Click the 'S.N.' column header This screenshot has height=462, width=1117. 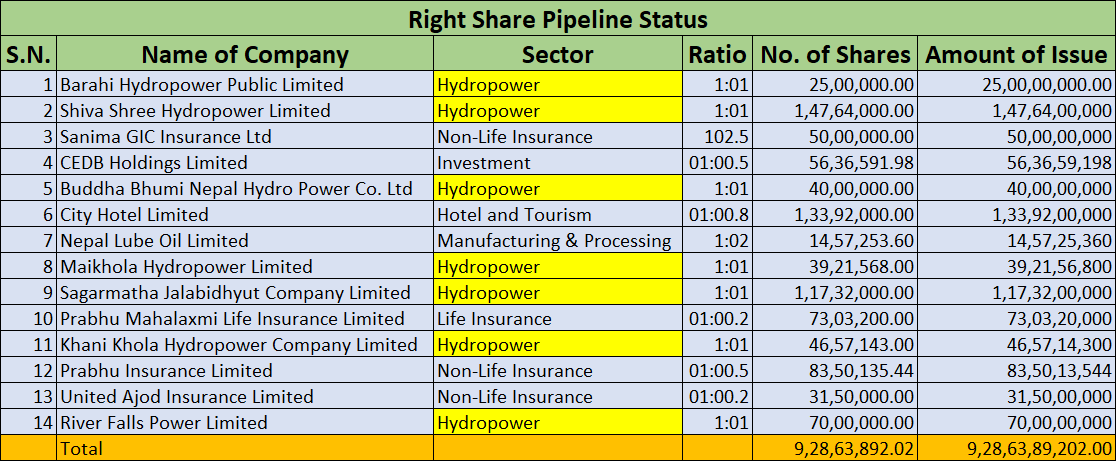click(x=28, y=54)
